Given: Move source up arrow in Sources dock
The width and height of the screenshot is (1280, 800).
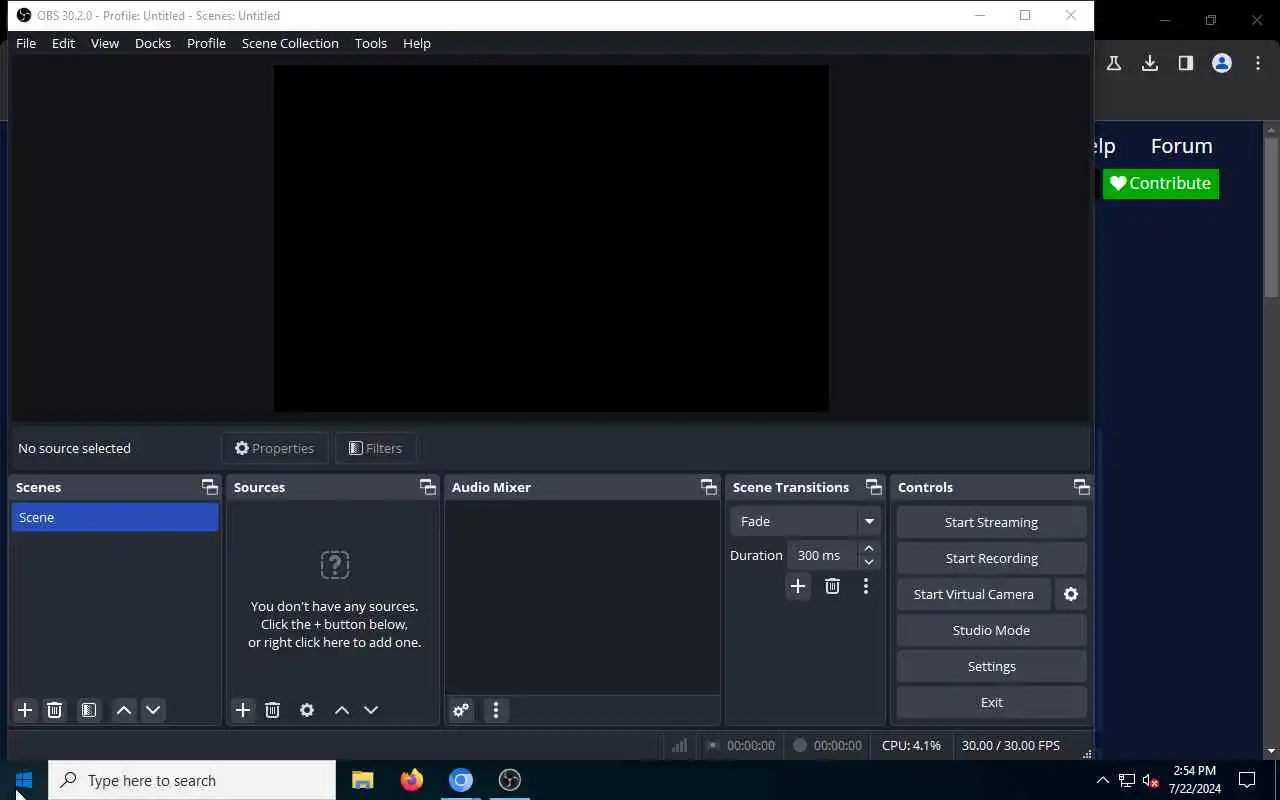Looking at the screenshot, I should pos(342,710).
